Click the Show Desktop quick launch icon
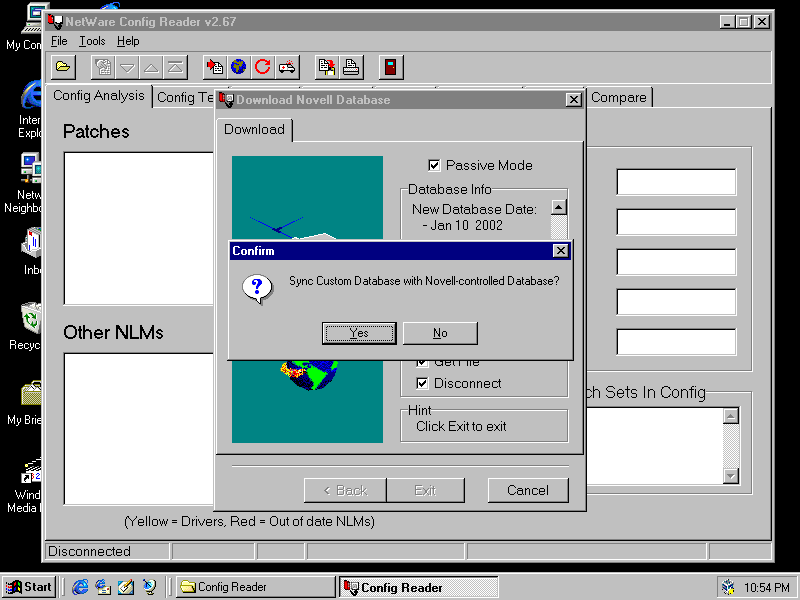The height and width of the screenshot is (600, 800). point(126,587)
